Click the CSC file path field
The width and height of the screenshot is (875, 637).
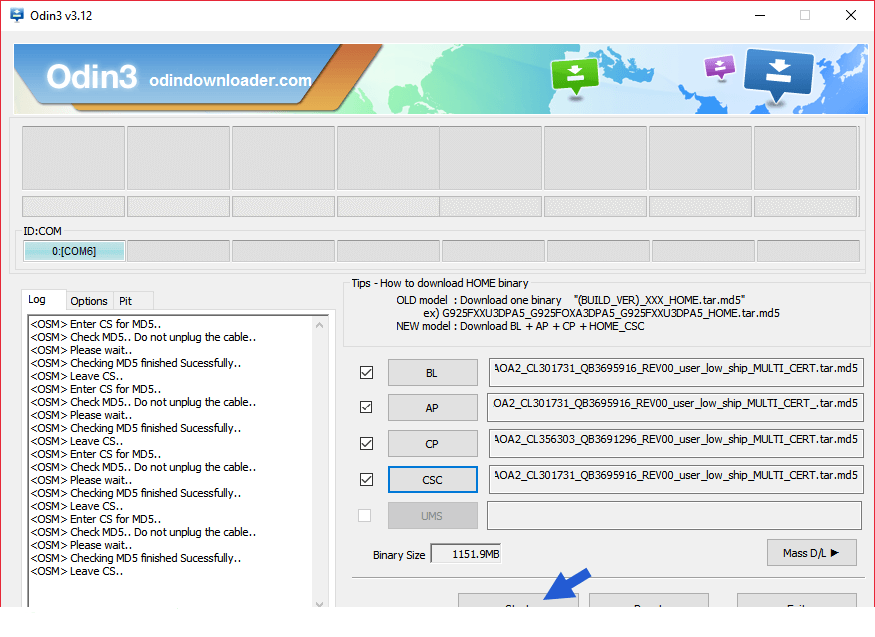pyautogui.click(x=676, y=479)
